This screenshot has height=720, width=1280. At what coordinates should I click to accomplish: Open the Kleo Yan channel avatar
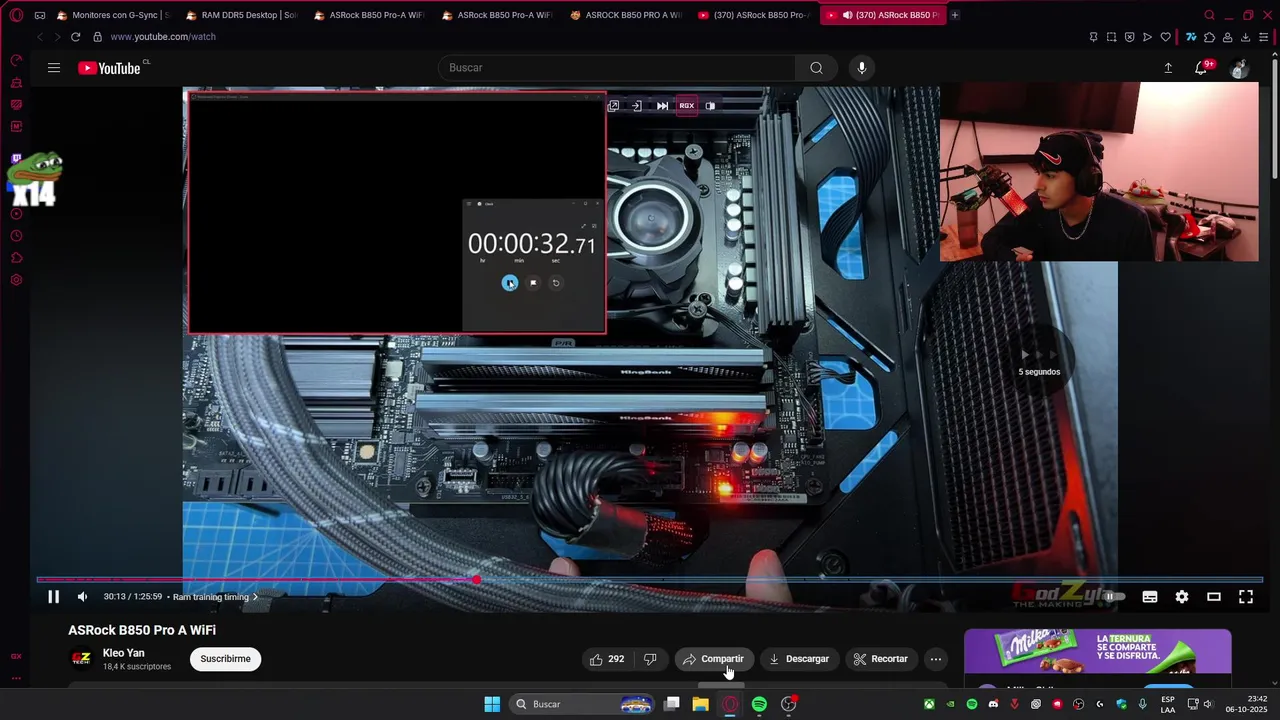coord(81,659)
